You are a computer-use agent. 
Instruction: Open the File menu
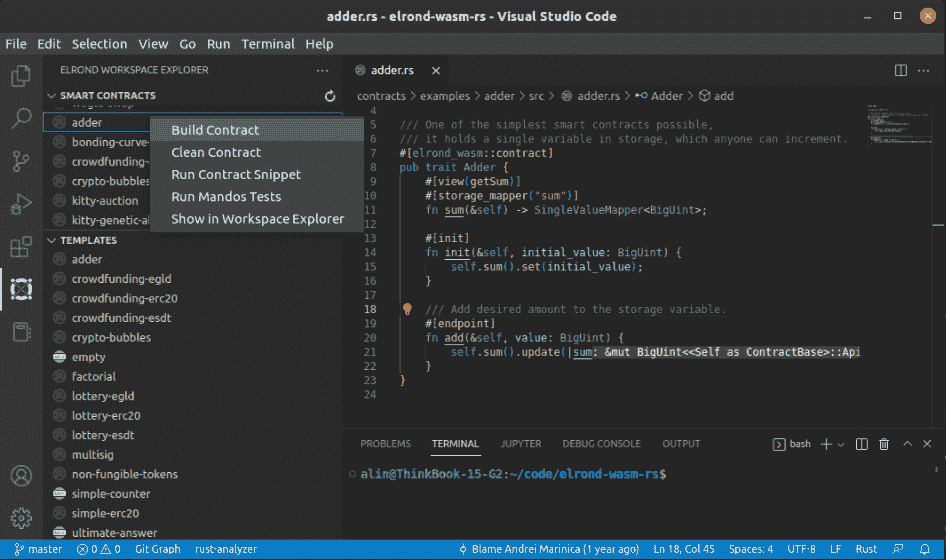click(x=16, y=44)
